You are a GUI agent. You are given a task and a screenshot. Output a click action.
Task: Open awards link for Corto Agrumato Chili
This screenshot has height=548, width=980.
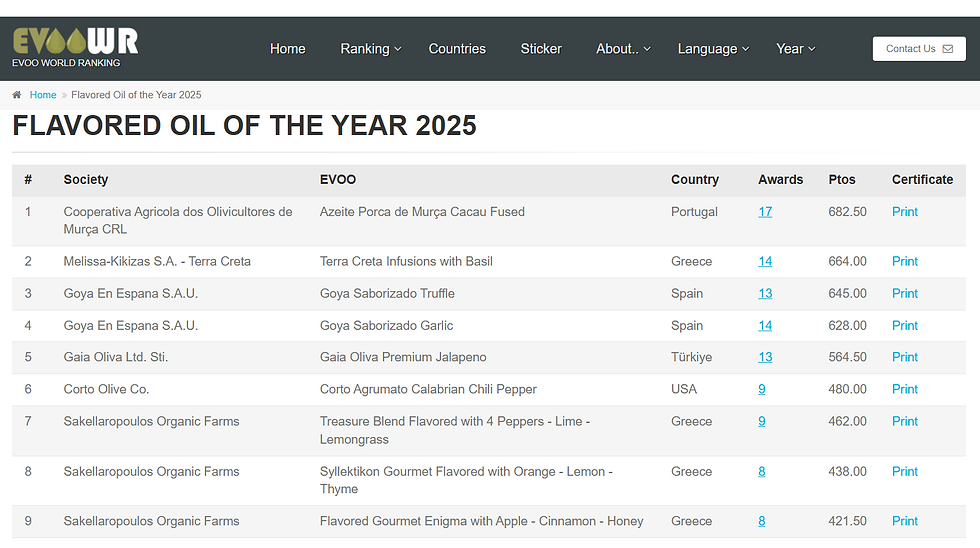[x=762, y=389]
